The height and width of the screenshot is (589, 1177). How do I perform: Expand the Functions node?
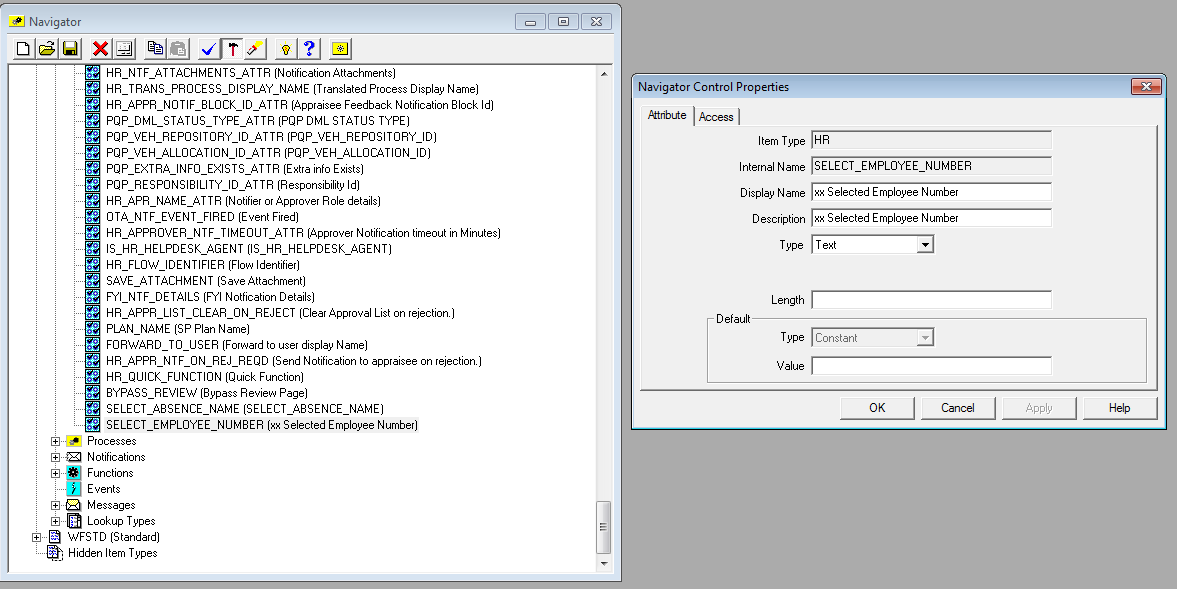(55, 473)
